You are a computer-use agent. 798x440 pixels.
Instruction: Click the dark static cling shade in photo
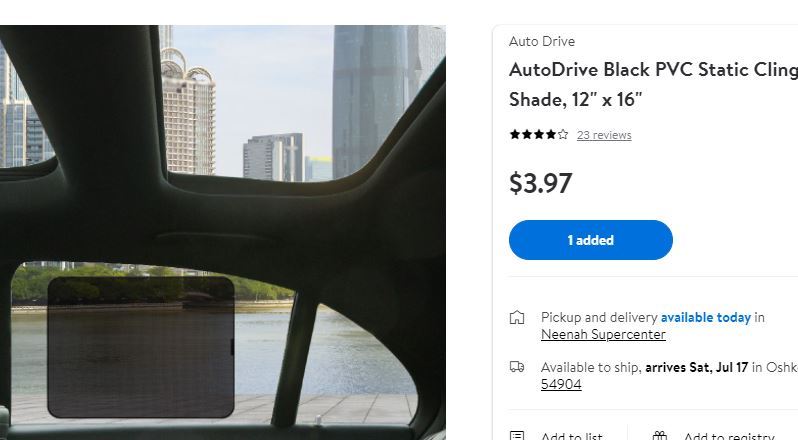click(x=141, y=347)
